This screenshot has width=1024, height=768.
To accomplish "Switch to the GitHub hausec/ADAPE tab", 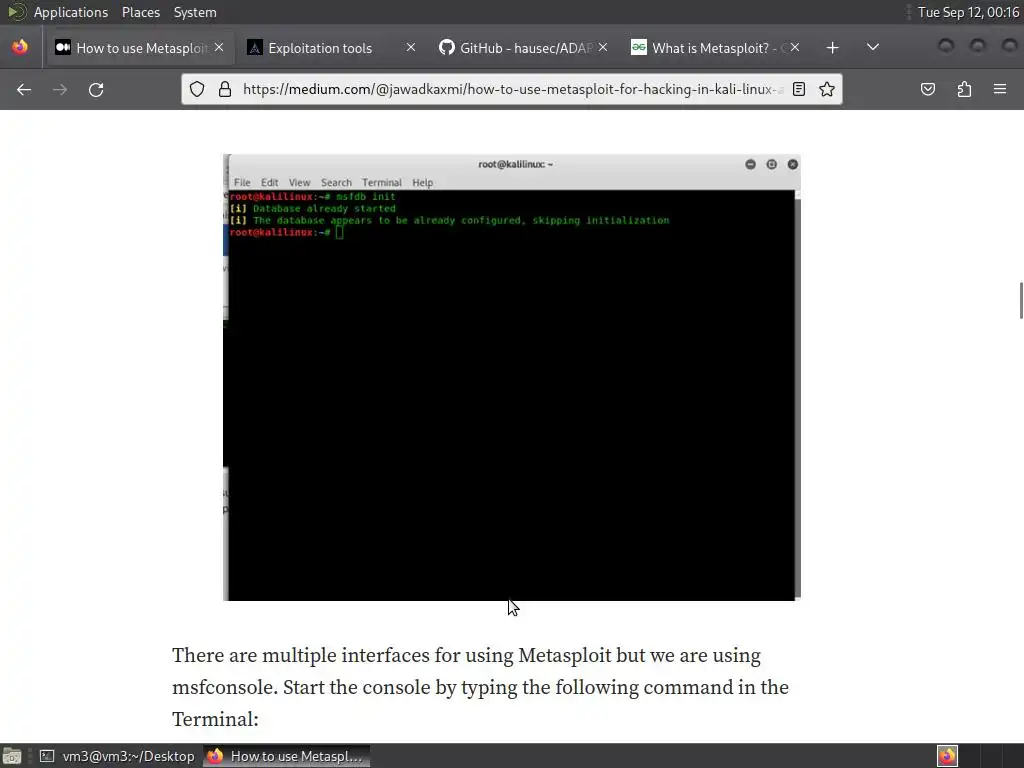I will [x=524, y=48].
